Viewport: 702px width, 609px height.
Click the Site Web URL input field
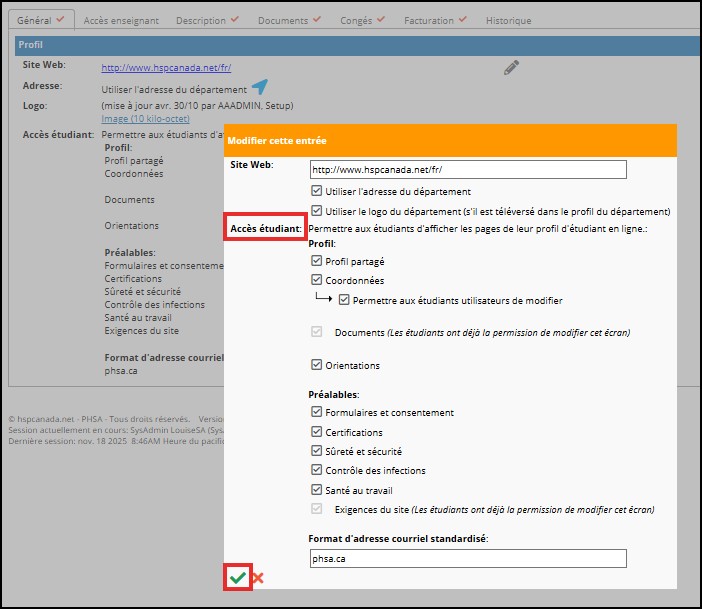pyautogui.click(x=467, y=169)
